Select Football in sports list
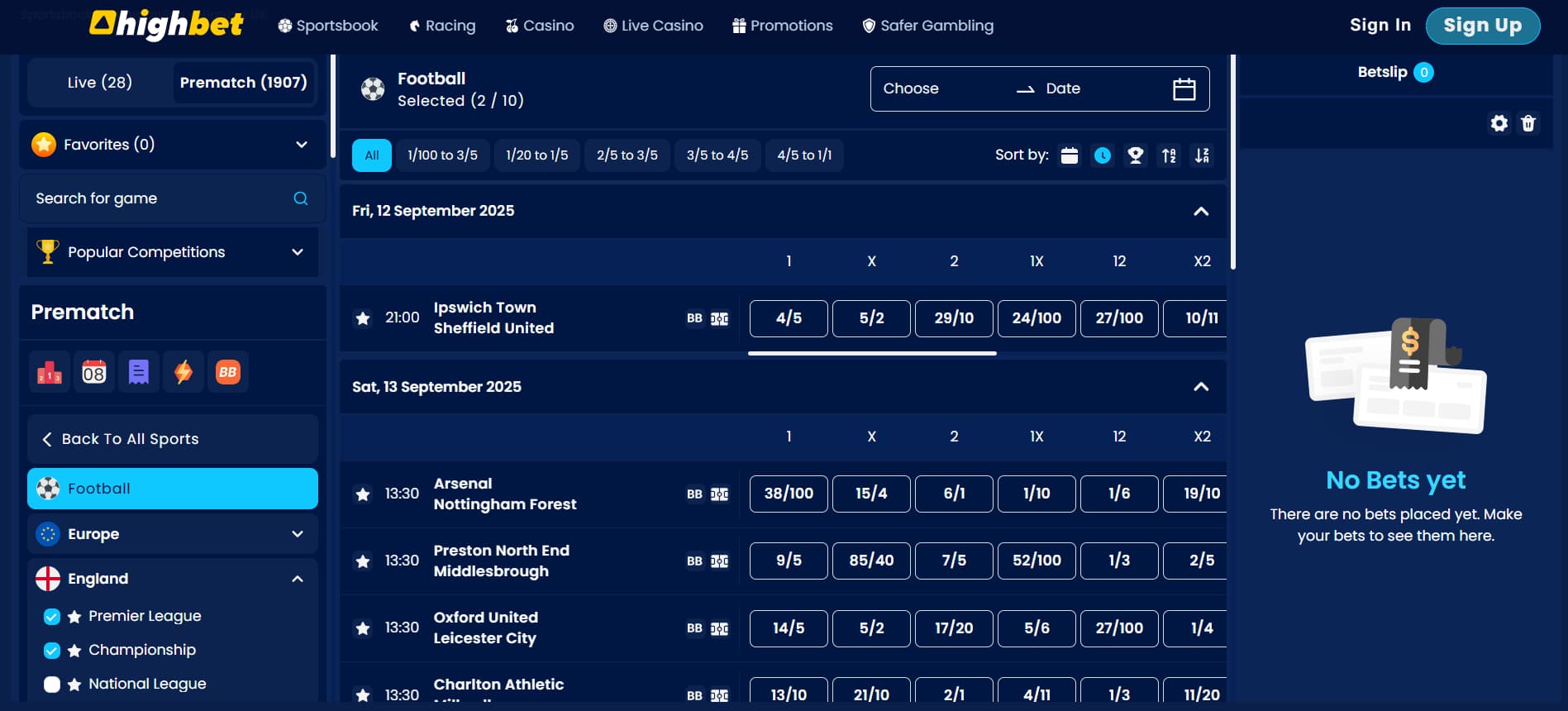This screenshot has width=1568, height=711. [173, 489]
